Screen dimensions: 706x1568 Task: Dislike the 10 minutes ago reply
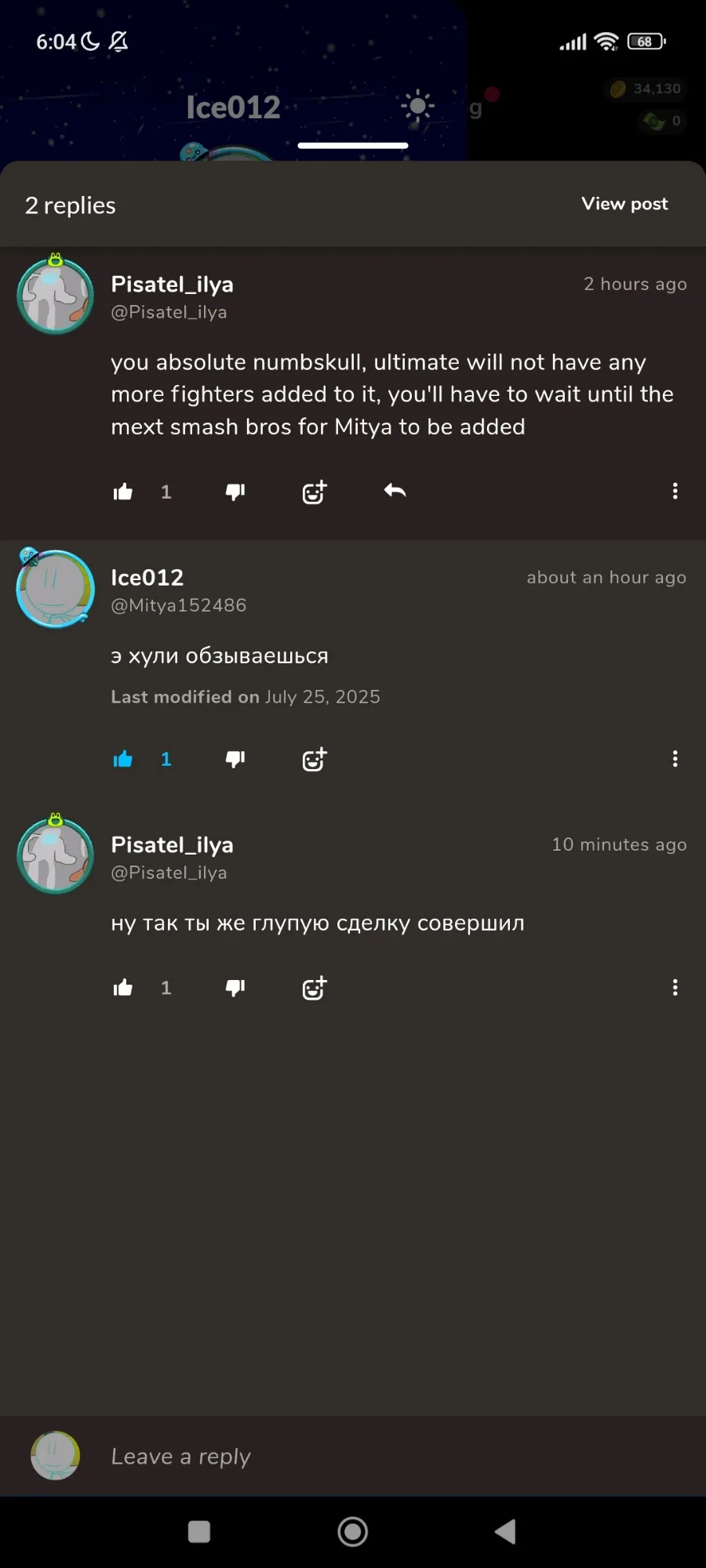[235, 988]
